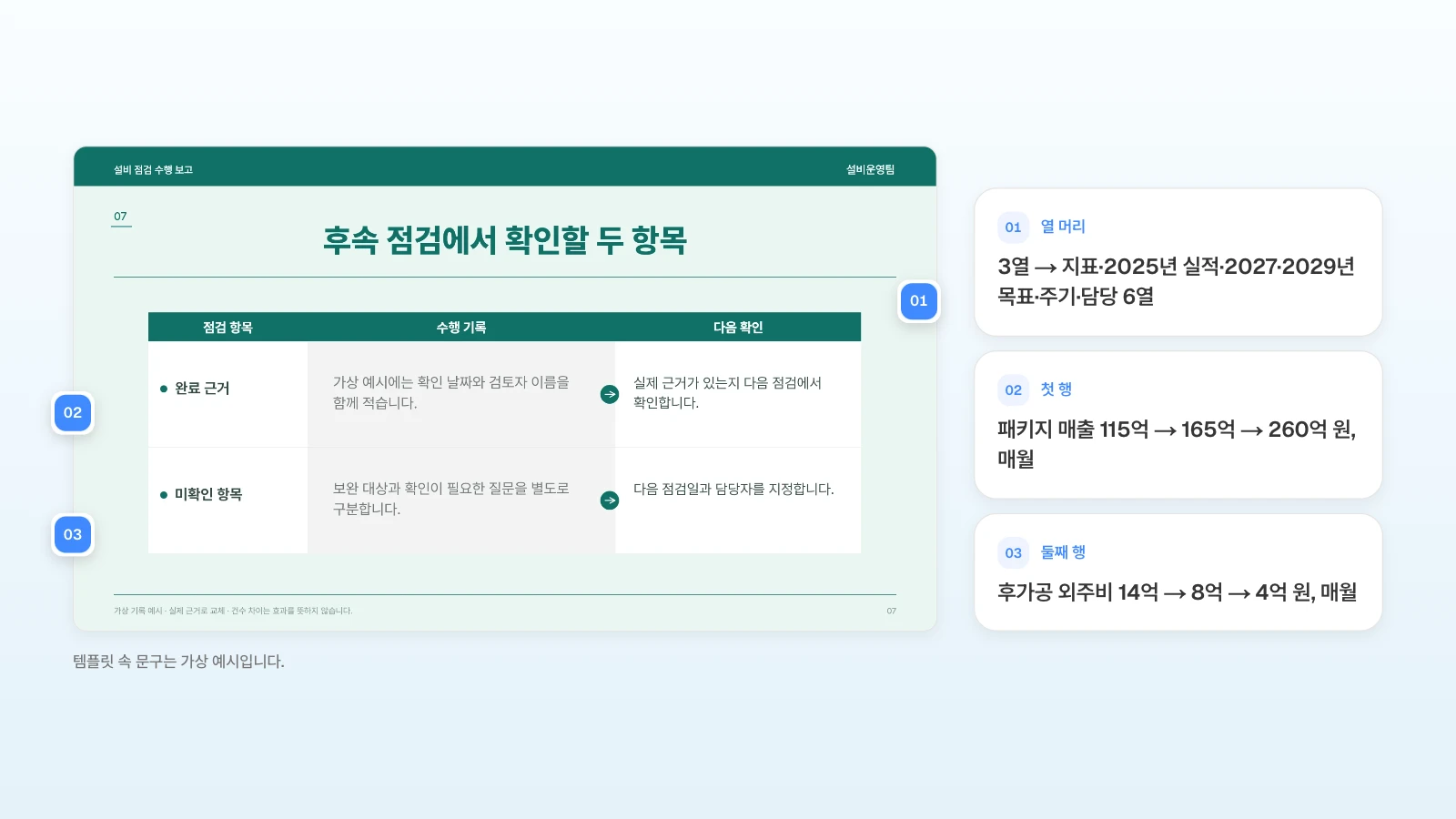The image size is (1456, 819).
Task: Click the slide title 후속 점검에서 확인할 두 항목
Action: pos(505,240)
